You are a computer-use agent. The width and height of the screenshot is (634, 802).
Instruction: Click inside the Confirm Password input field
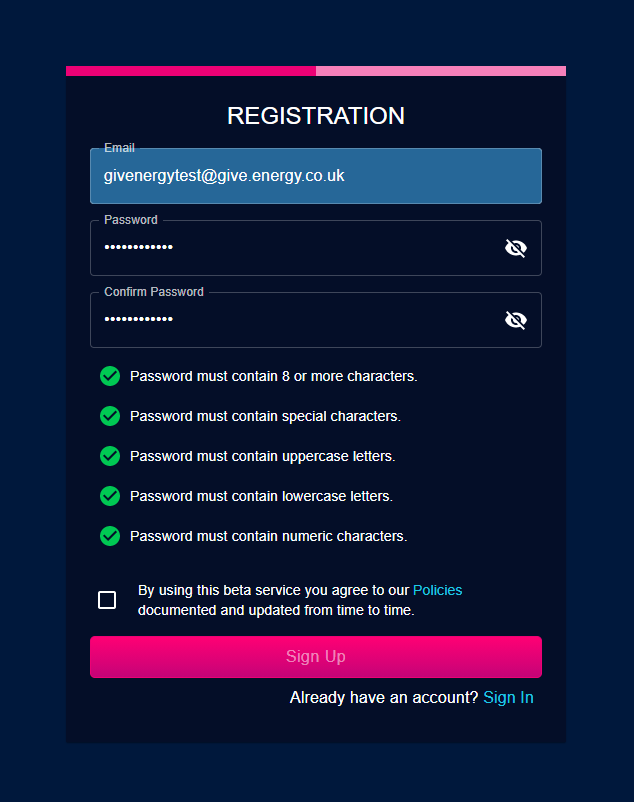[297, 320]
